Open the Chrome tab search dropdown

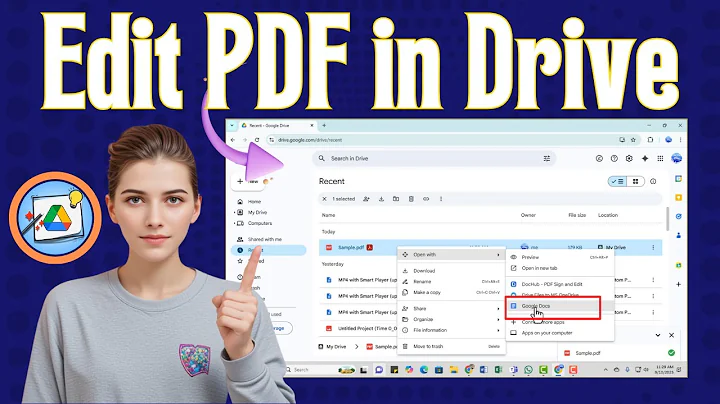(x=232, y=125)
